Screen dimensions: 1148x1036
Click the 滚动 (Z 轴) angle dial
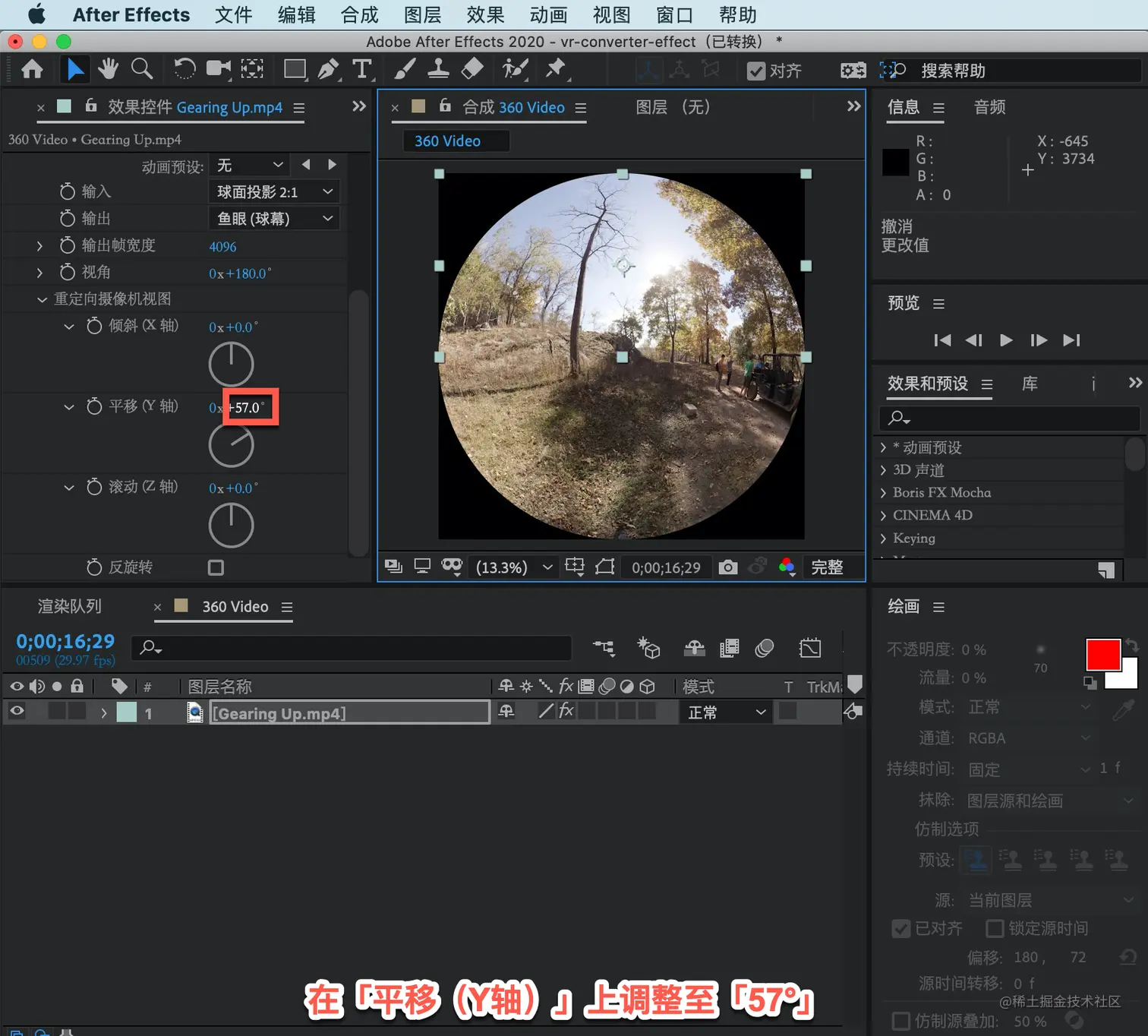pos(232,526)
